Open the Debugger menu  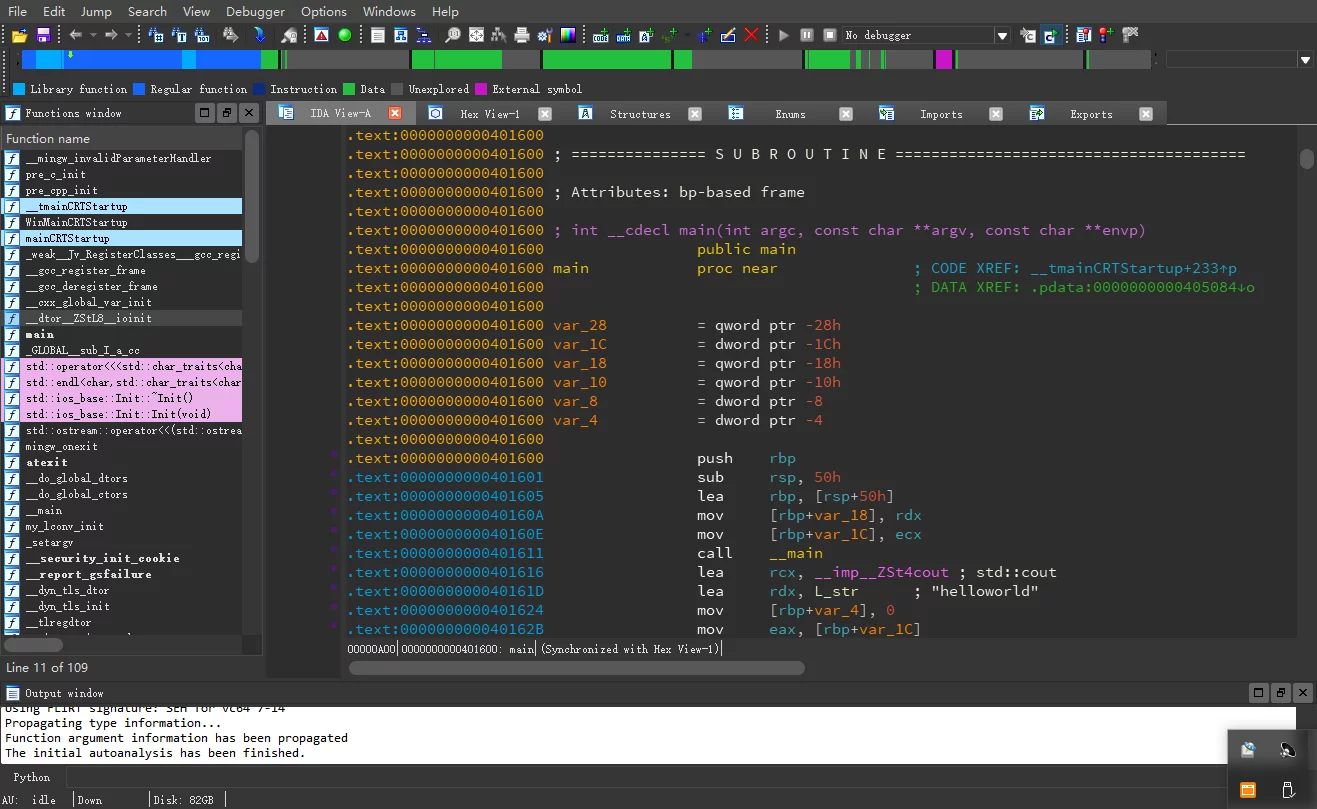pyautogui.click(x=255, y=11)
